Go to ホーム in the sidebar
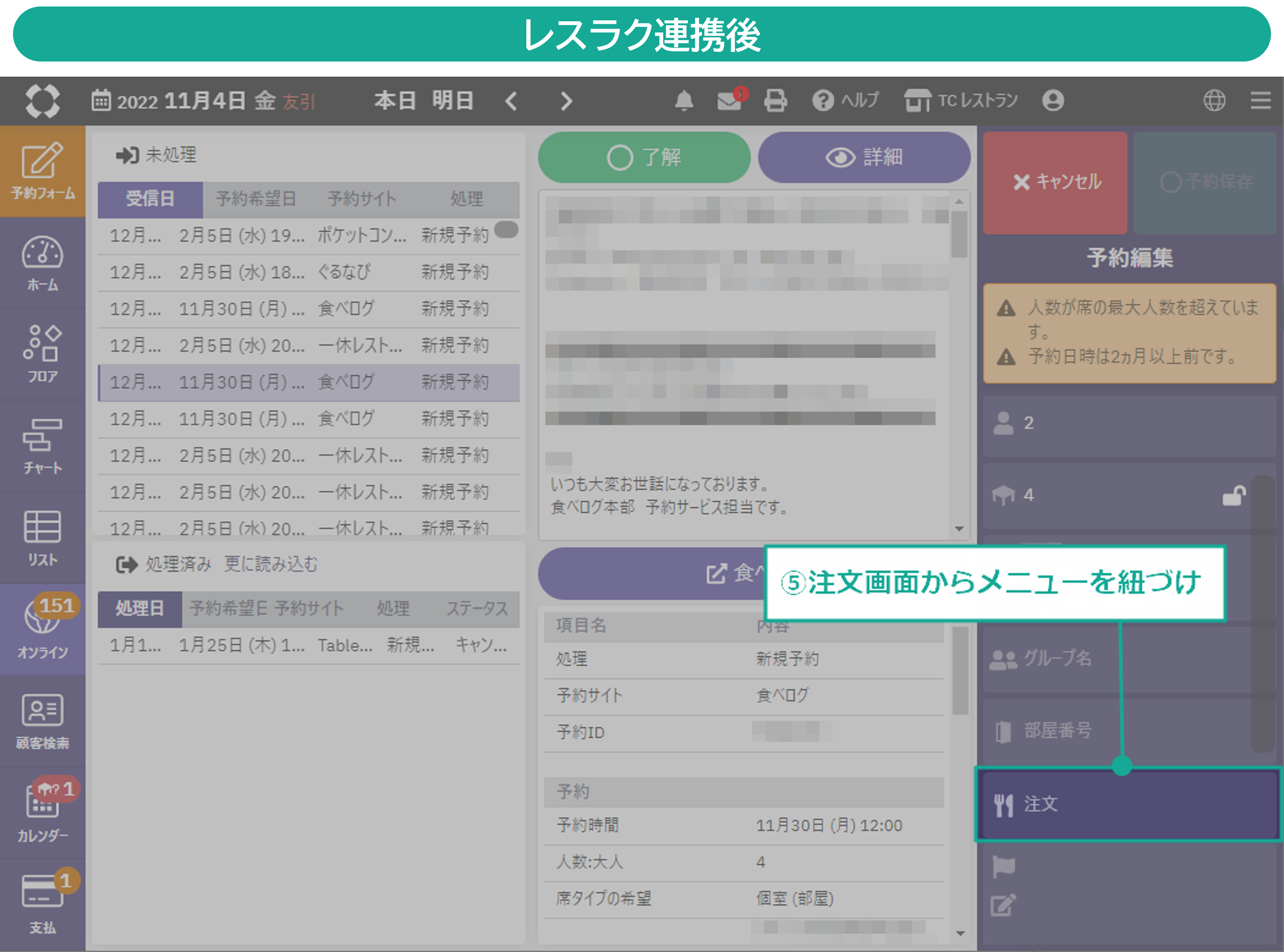This screenshot has width=1284, height=952. (42, 263)
